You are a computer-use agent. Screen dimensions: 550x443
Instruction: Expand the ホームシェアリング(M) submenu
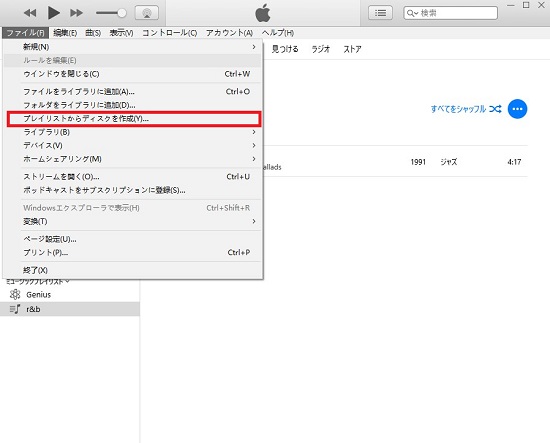pyautogui.click(x=133, y=159)
